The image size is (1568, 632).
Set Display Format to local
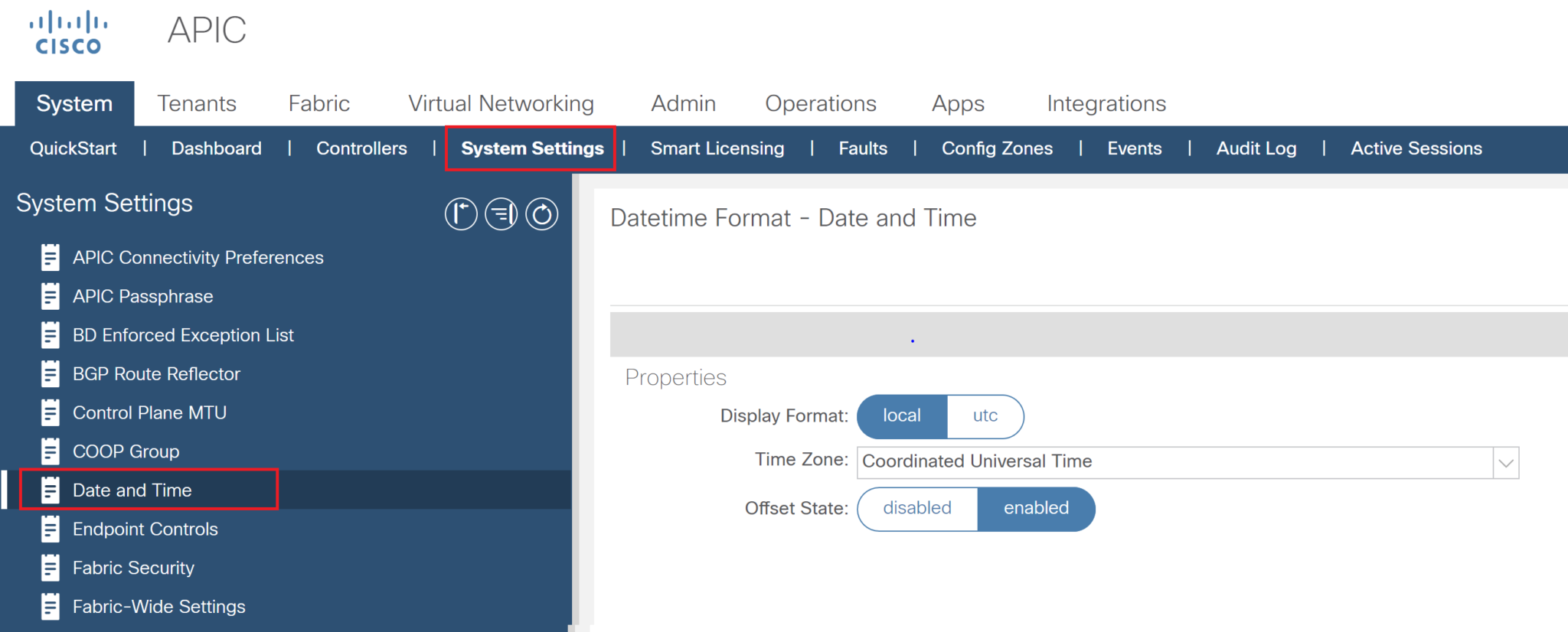902,416
